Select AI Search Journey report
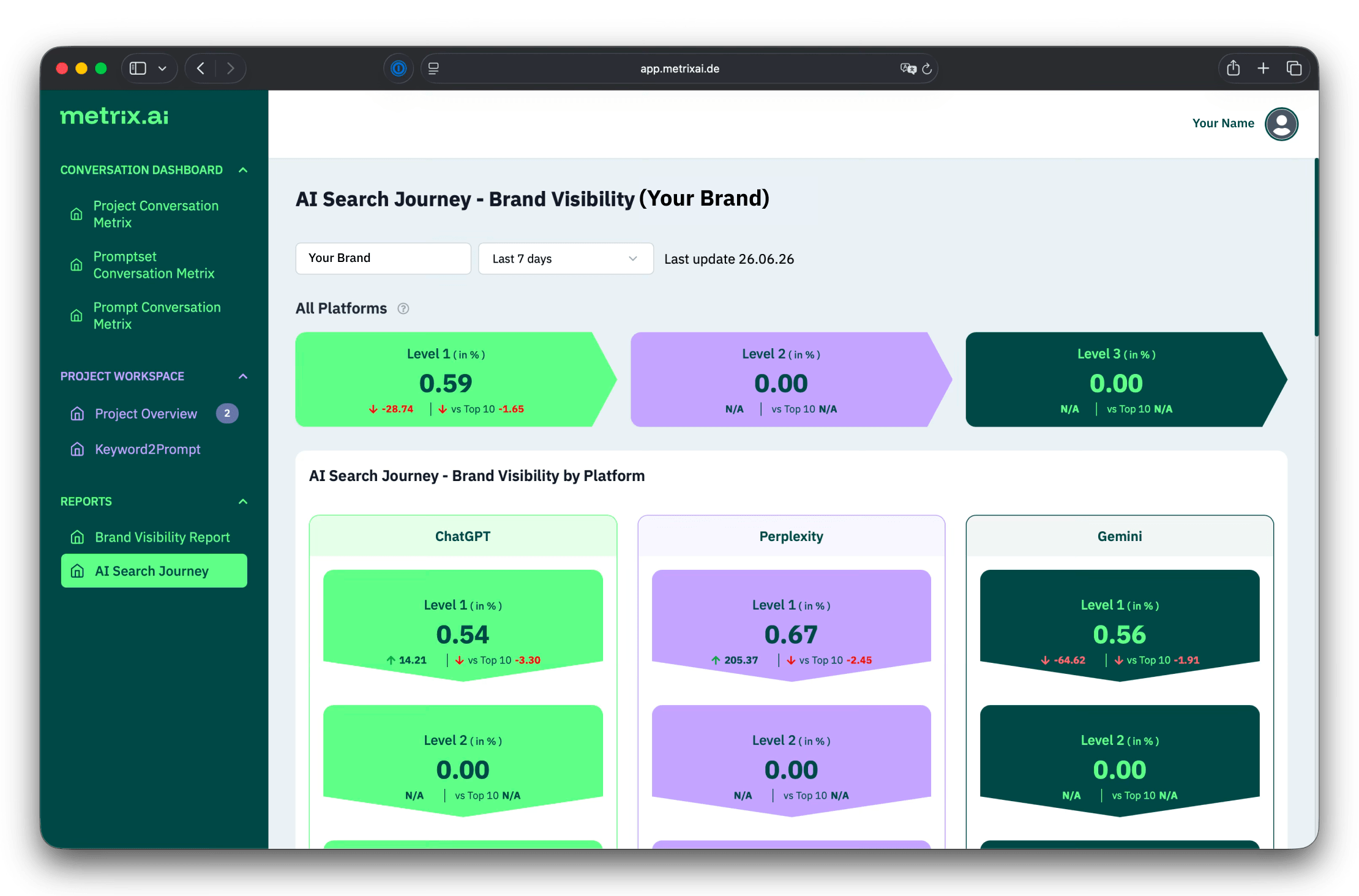This screenshot has width=1359, height=896. coord(154,571)
